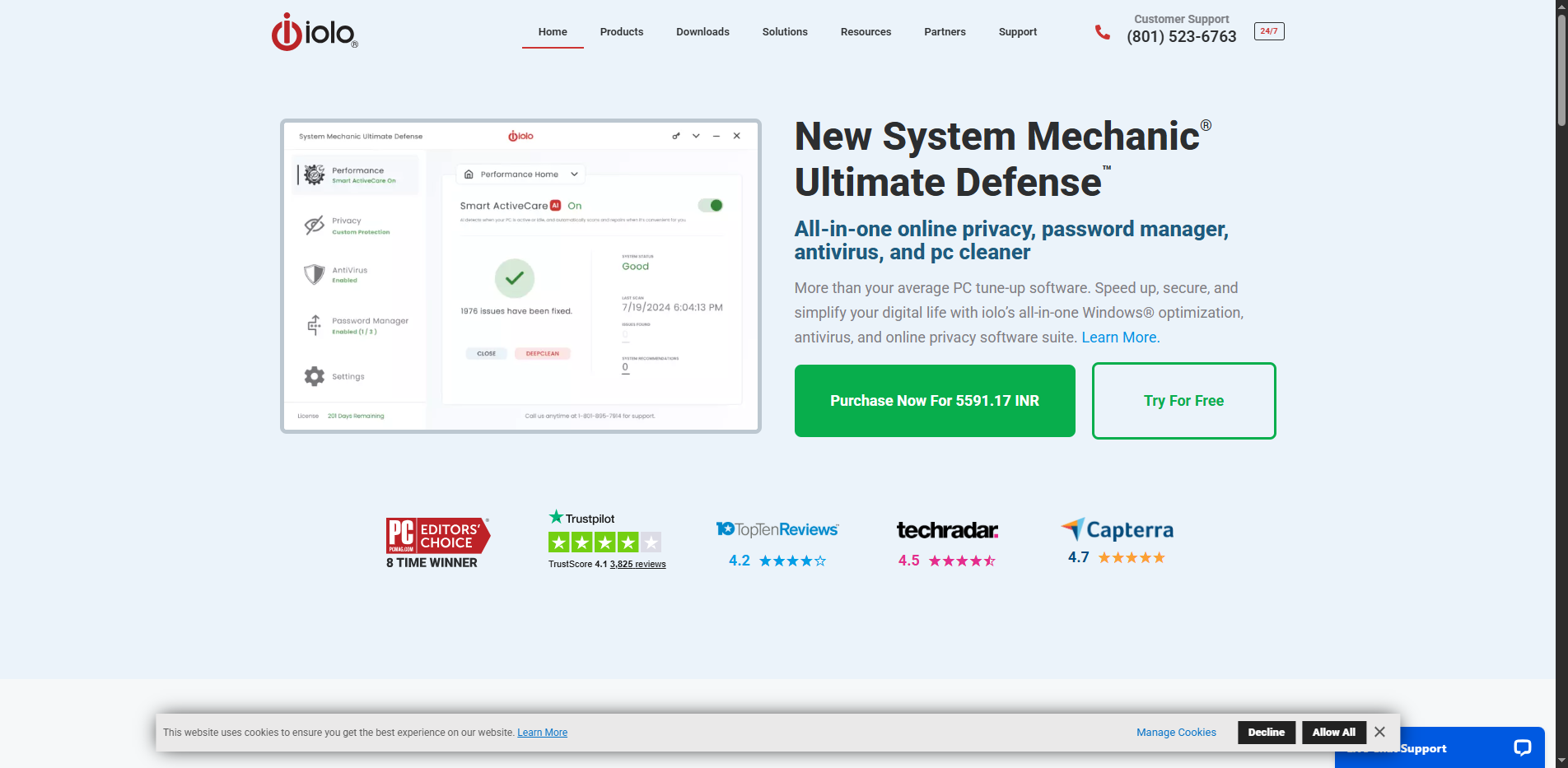This screenshot has width=1568, height=768.
Task: Click the Trustpilot green star rating
Action: pos(605,542)
